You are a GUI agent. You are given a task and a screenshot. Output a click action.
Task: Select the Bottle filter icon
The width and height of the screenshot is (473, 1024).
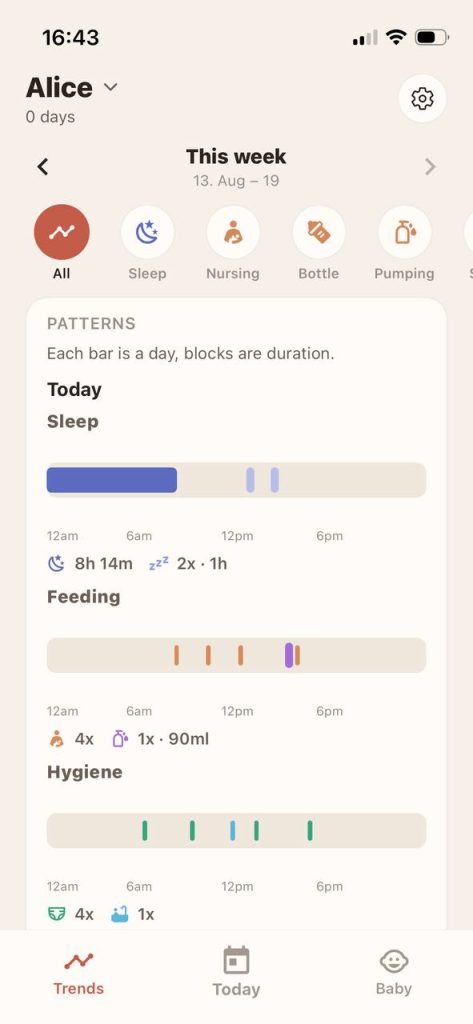point(319,232)
